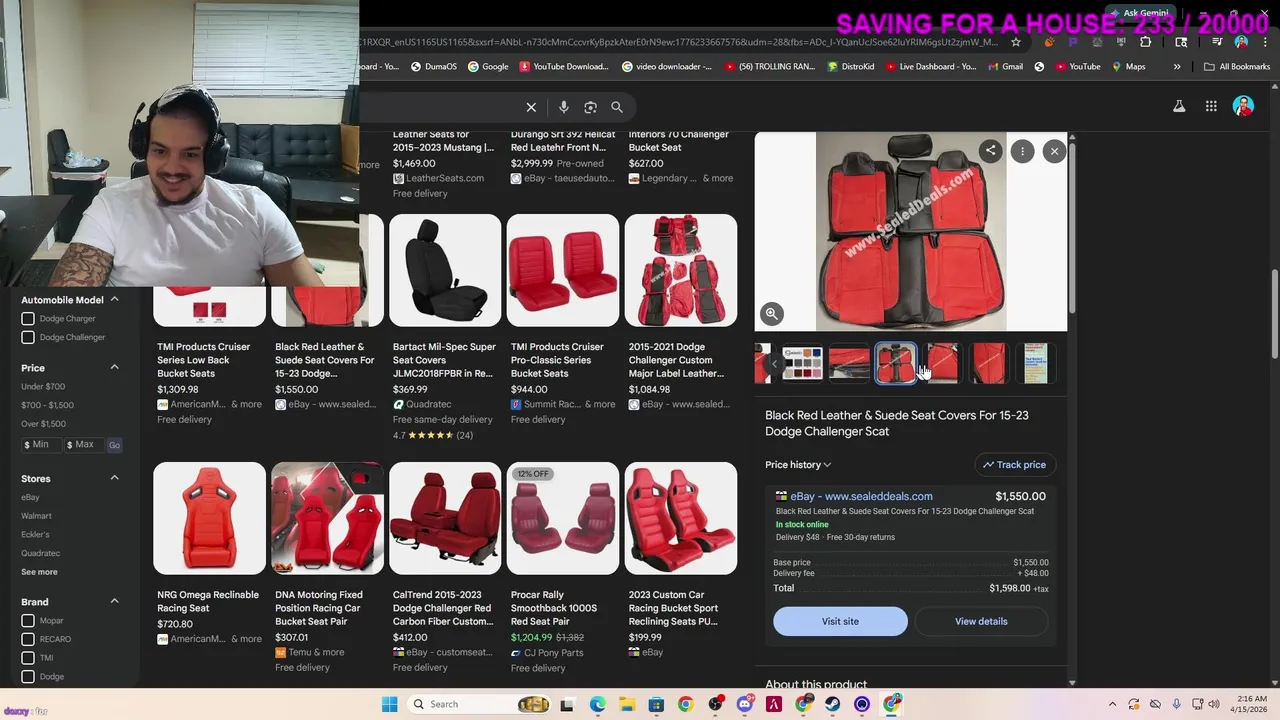Check the Dodge Charger filter
Image resolution: width=1280 pixels, height=720 pixels.
pyautogui.click(x=28, y=319)
